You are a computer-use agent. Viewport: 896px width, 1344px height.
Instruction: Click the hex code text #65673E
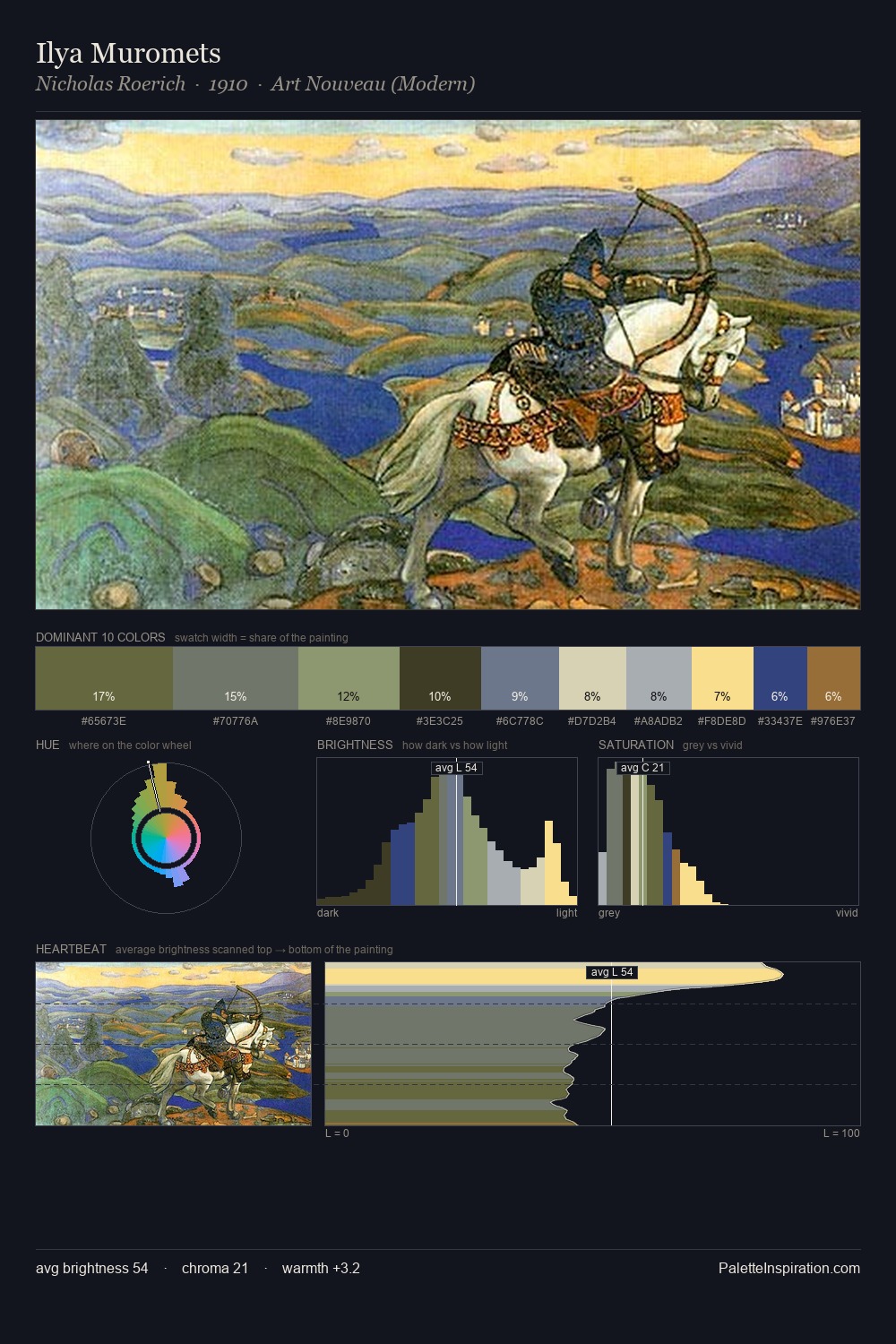[x=104, y=721]
